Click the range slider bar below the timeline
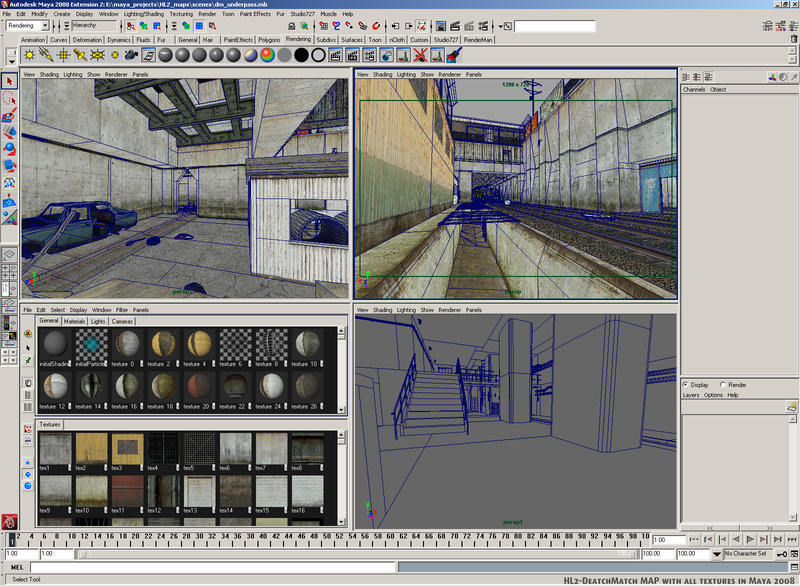The height and width of the screenshot is (587, 800). pyautogui.click(x=357, y=554)
